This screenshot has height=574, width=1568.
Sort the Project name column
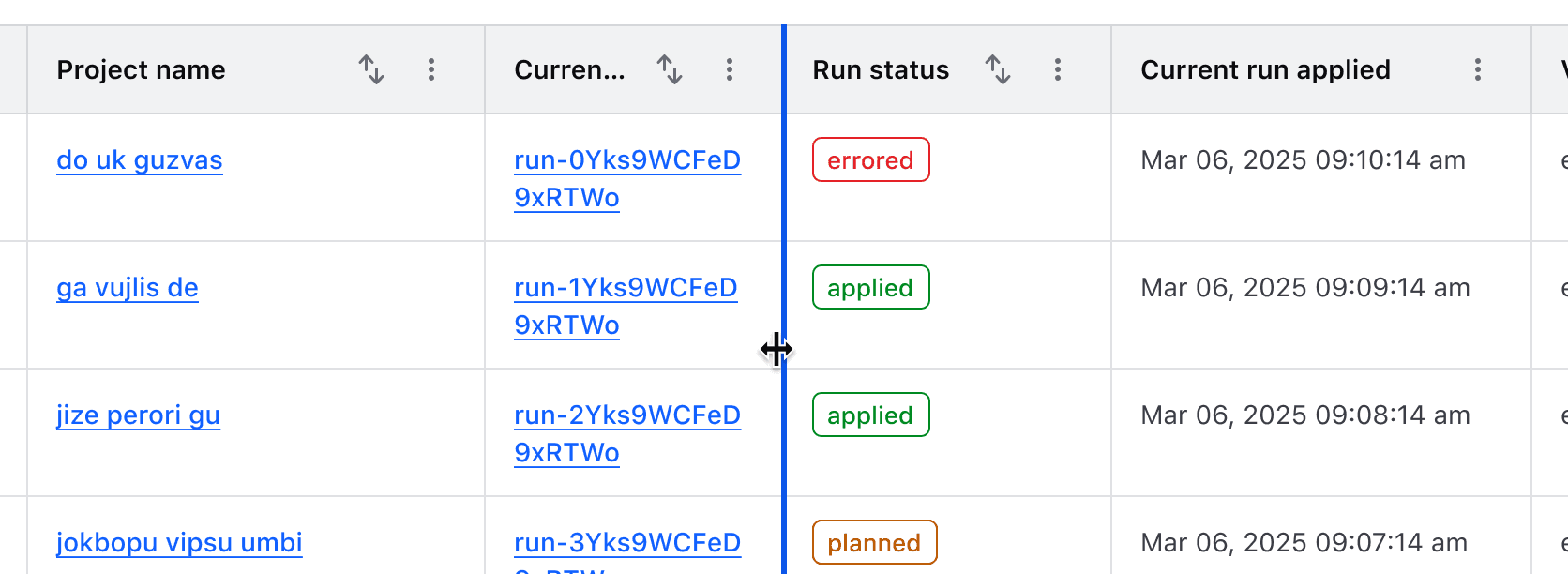point(371,69)
